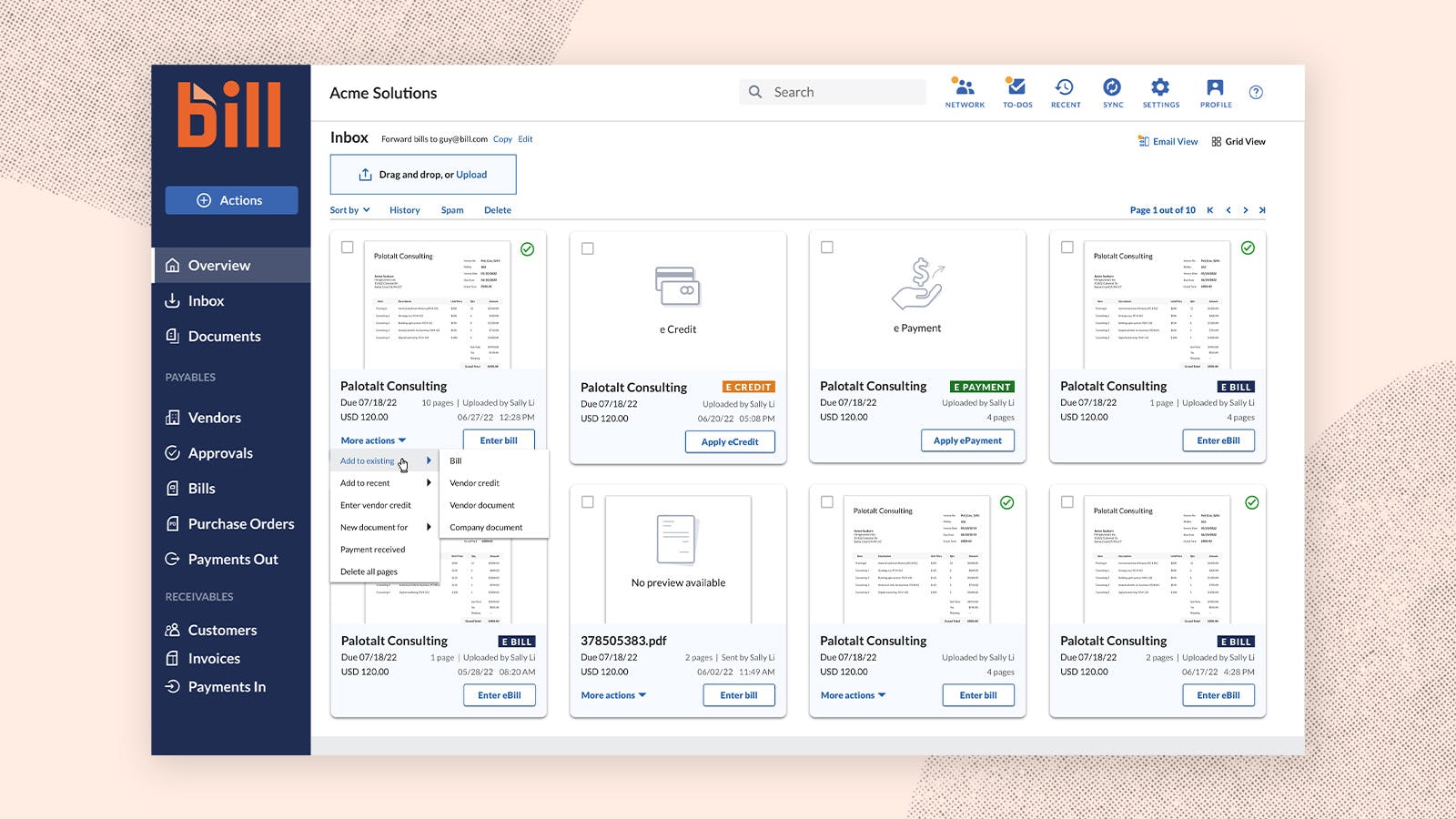Select the E PAYMENT card checkbox
This screenshot has width=1456, height=819.
(x=826, y=248)
